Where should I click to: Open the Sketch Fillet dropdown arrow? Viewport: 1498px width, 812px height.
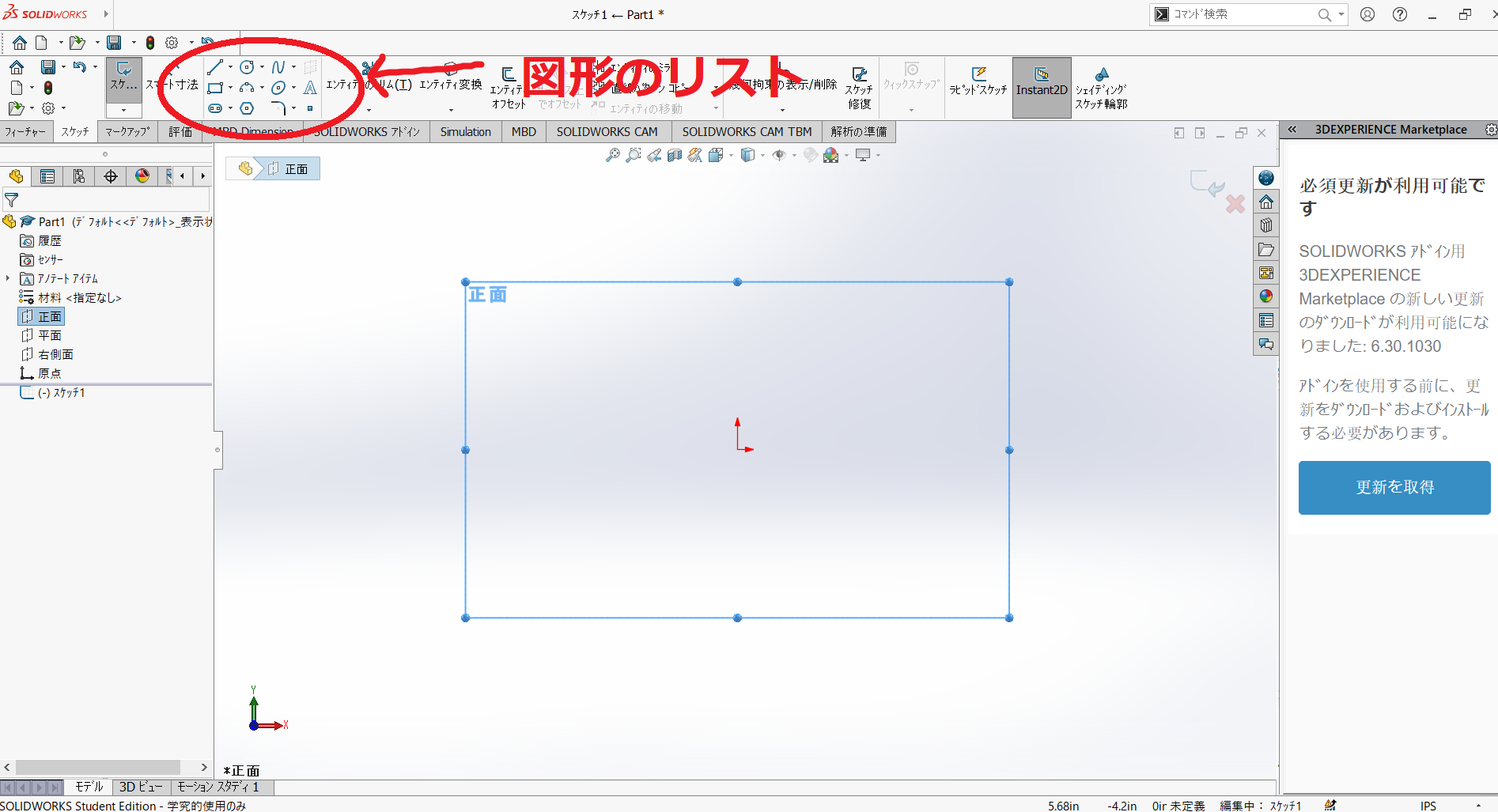[293, 108]
